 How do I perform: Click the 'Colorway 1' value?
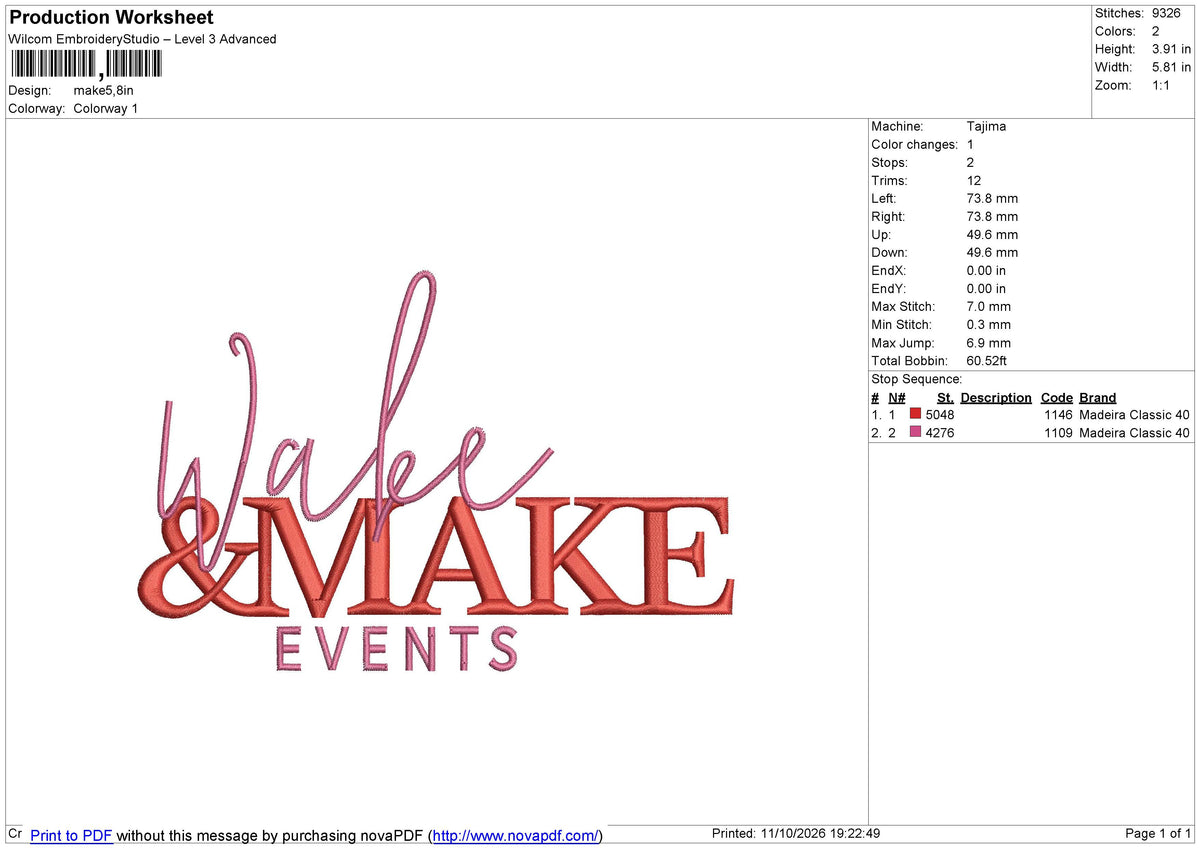[106, 109]
